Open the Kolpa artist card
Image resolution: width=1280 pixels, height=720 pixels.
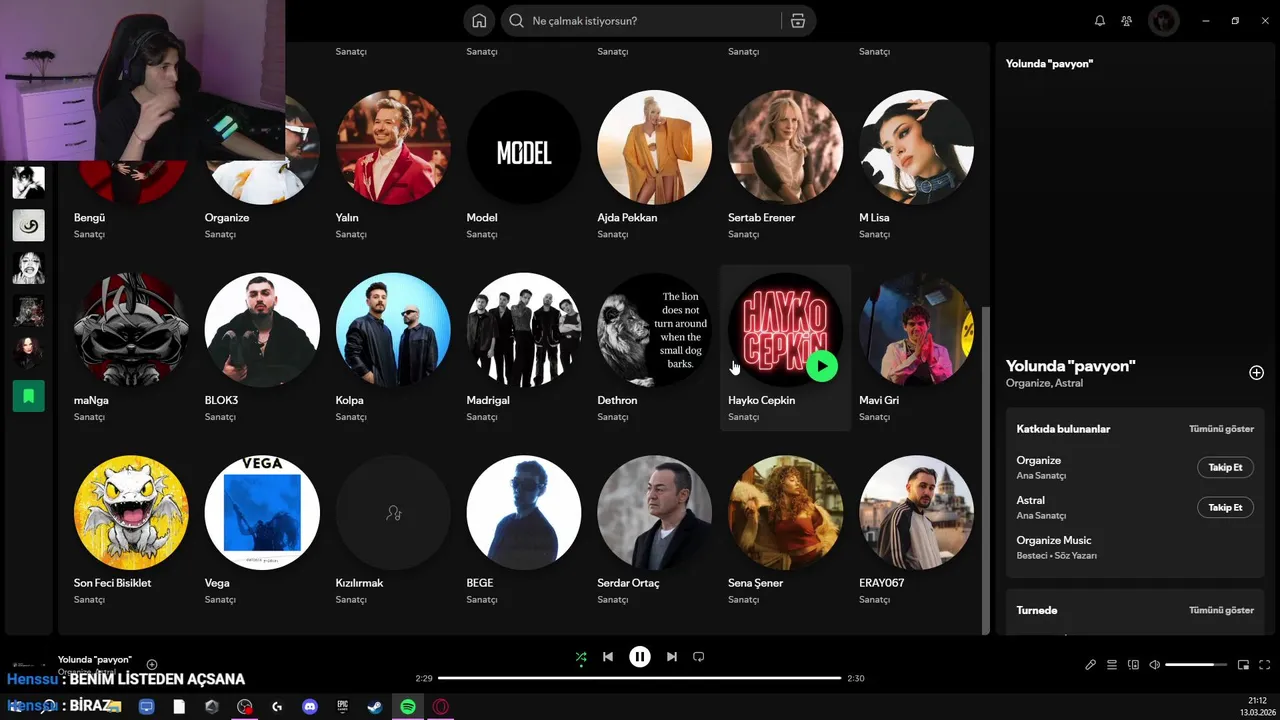click(393, 348)
